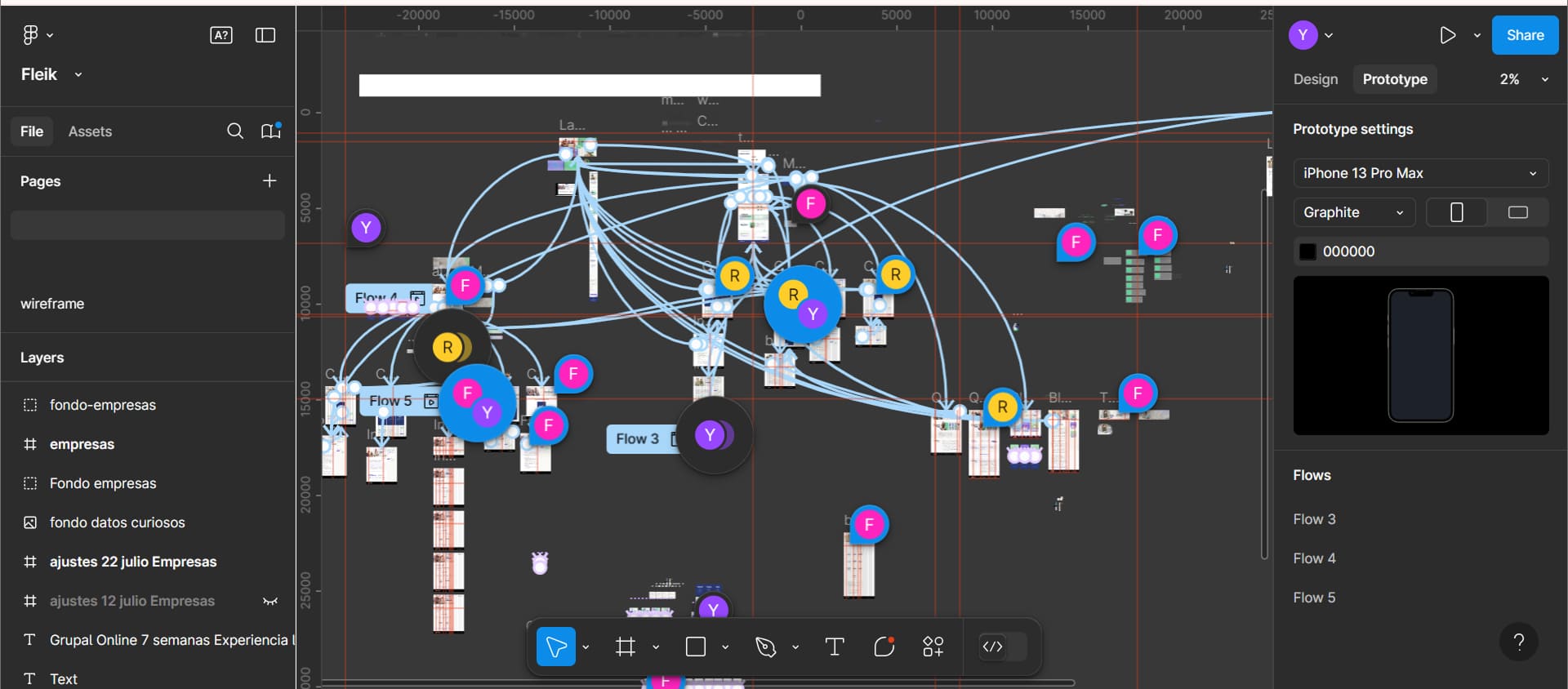Open the iPhone 13 Pro Max device dropdown

pos(1421,173)
